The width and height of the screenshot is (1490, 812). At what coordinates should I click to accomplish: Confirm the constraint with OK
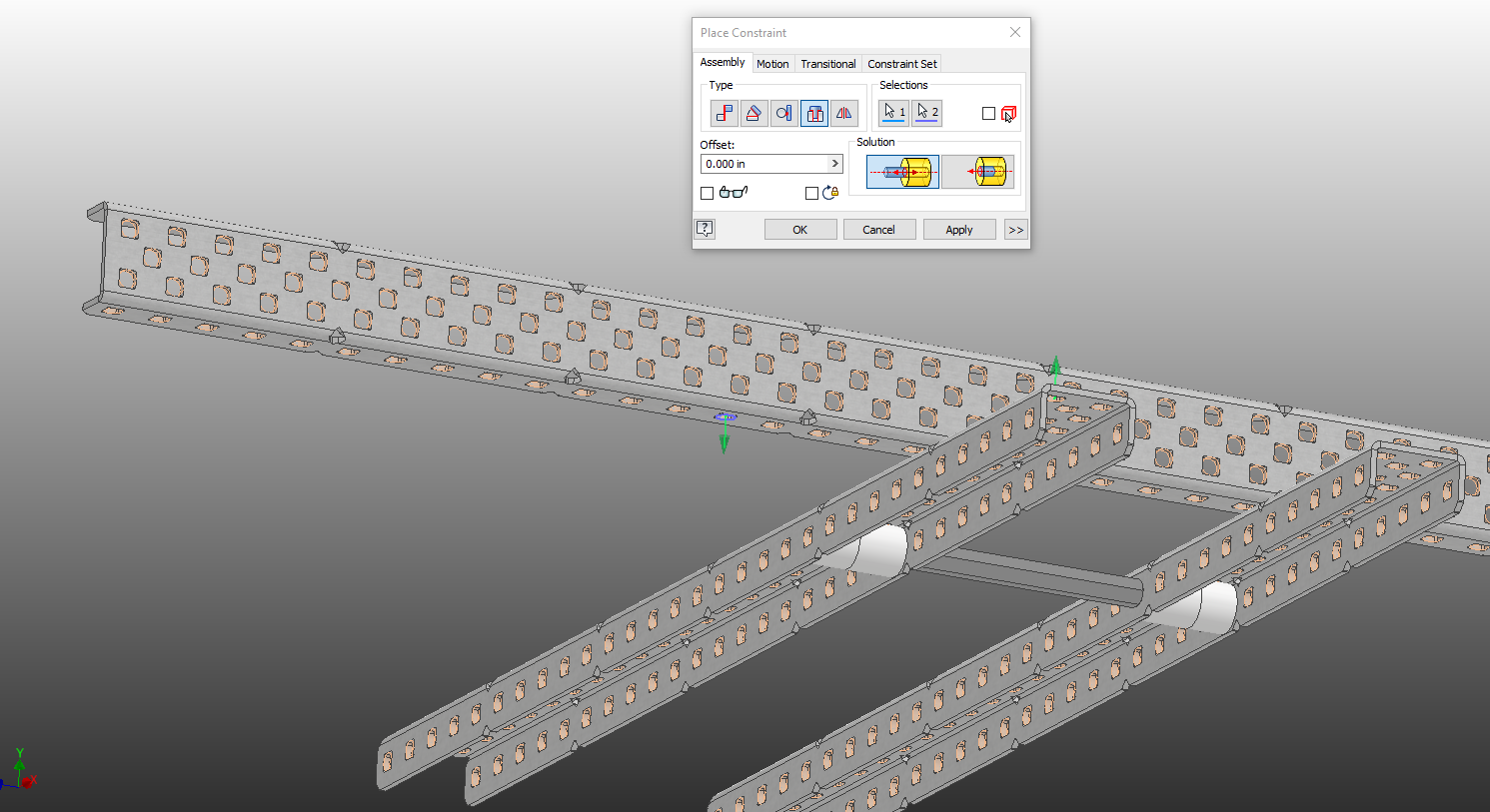(800, 230)
